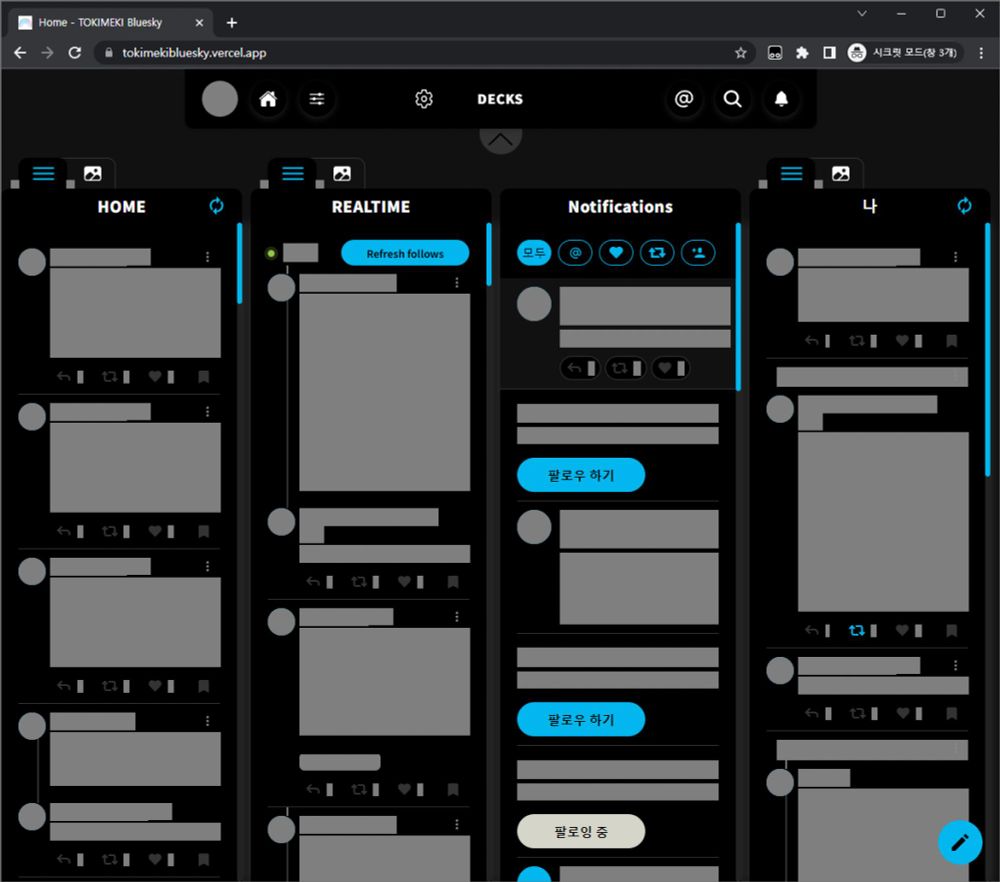
Task: Open more menu on first REALTIME post
Action: (457, 283)
